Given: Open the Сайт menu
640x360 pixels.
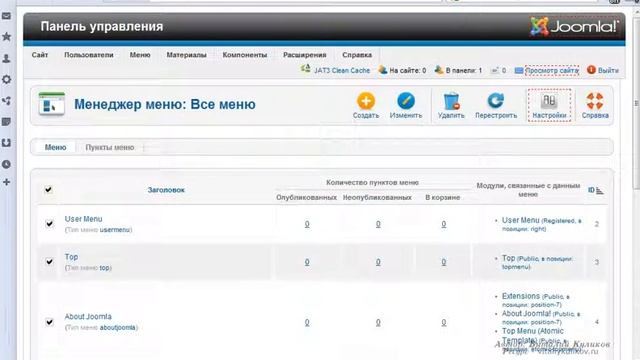Looking at the screenshot, I should click(x=40, y=55).
